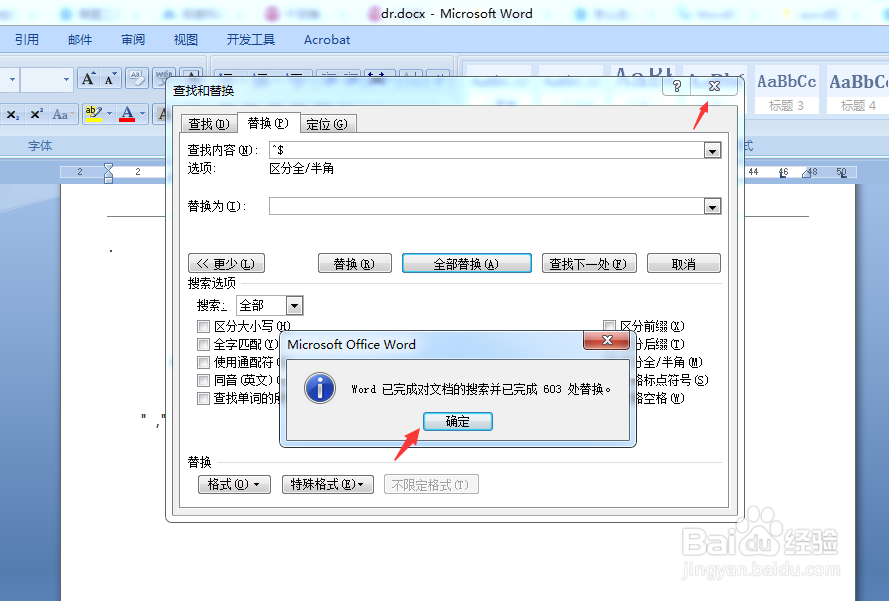Open the highlight color dropdown arrow
The width and height of the screenshot is (889, 601).
click(x=109, y=114)
